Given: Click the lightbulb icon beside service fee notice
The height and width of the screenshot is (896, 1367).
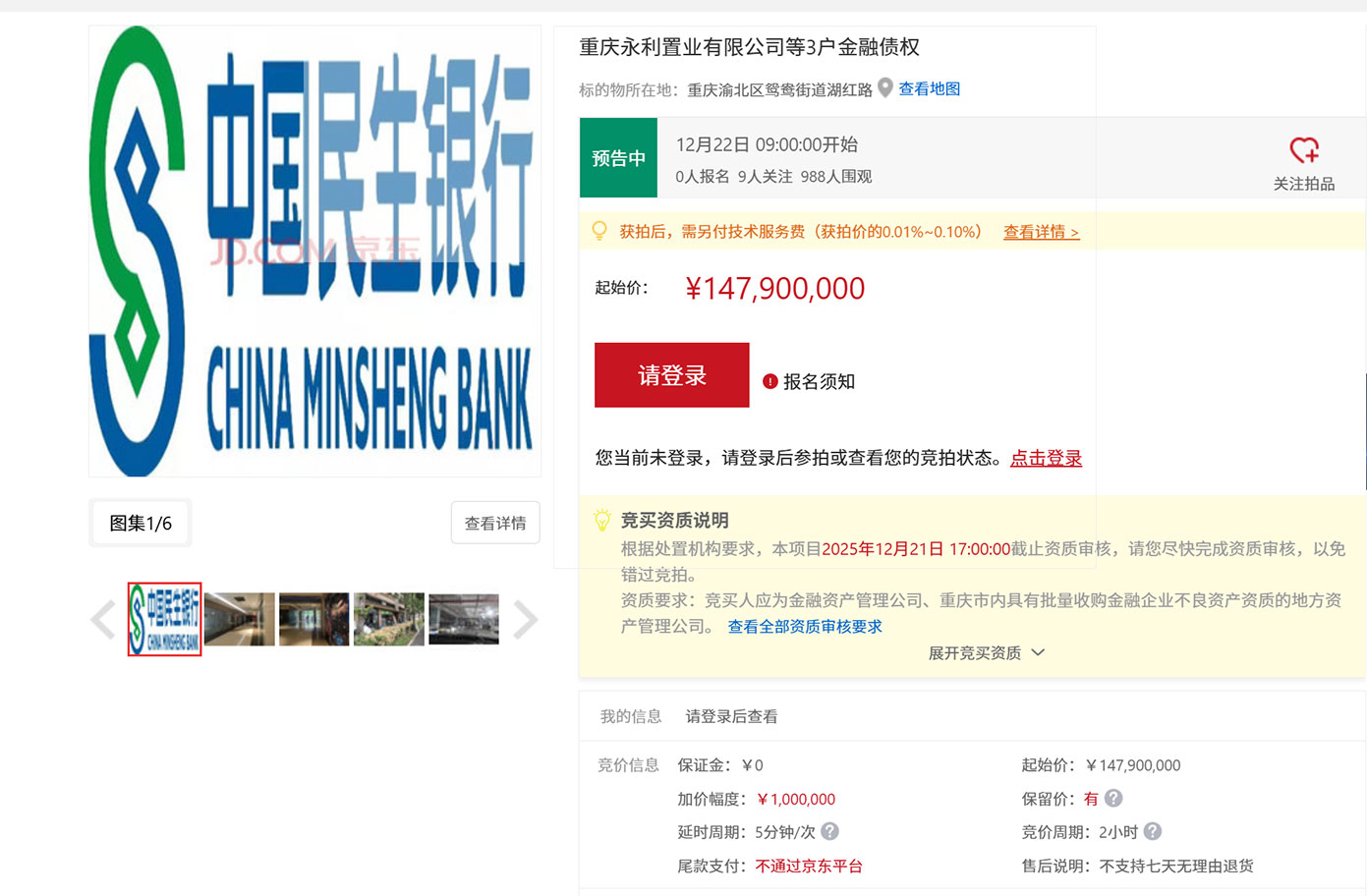Looking at the screenshot, I should pyautogui.click(x=599, y=231).
